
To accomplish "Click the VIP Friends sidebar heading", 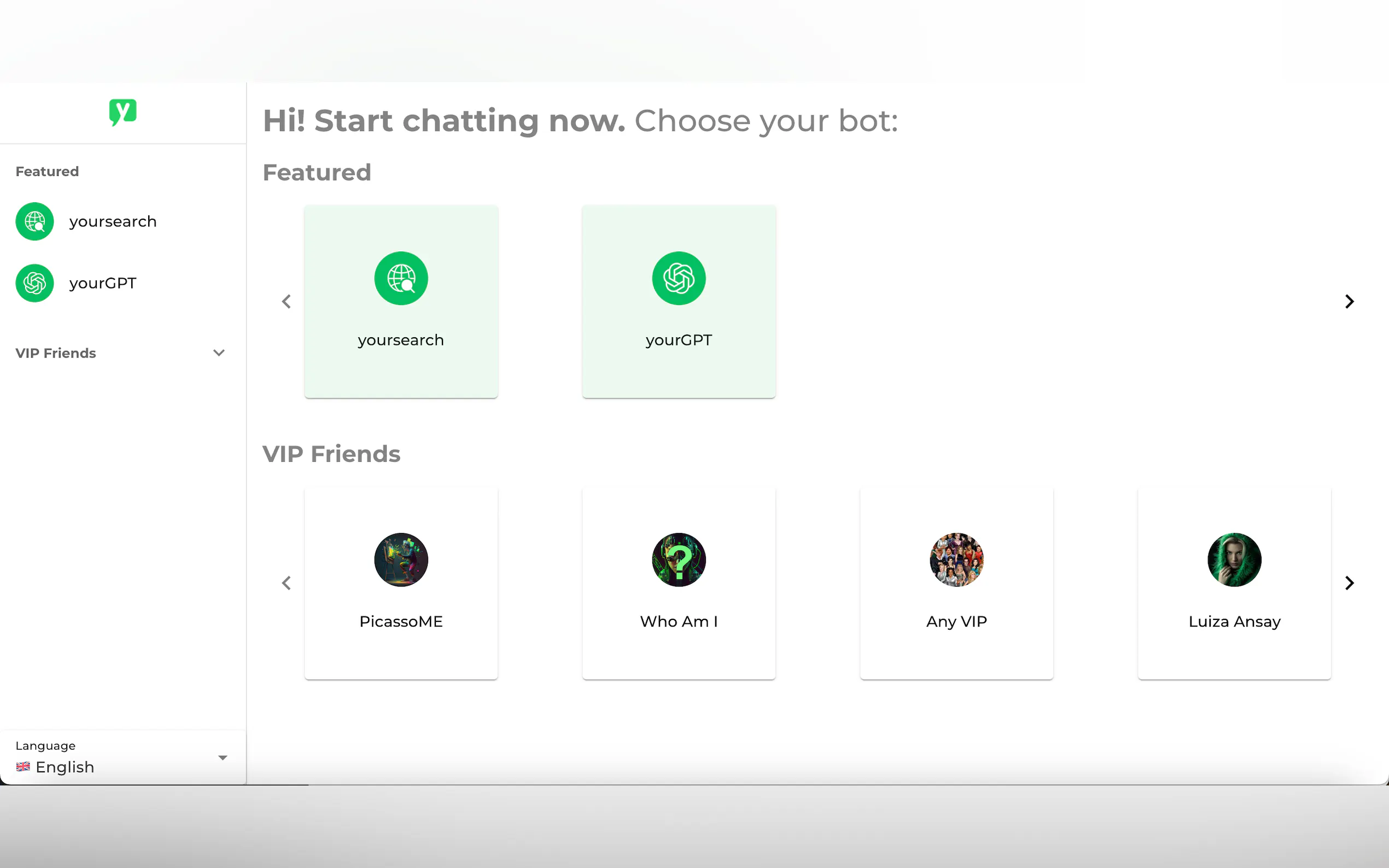I will tap(56, 353).
